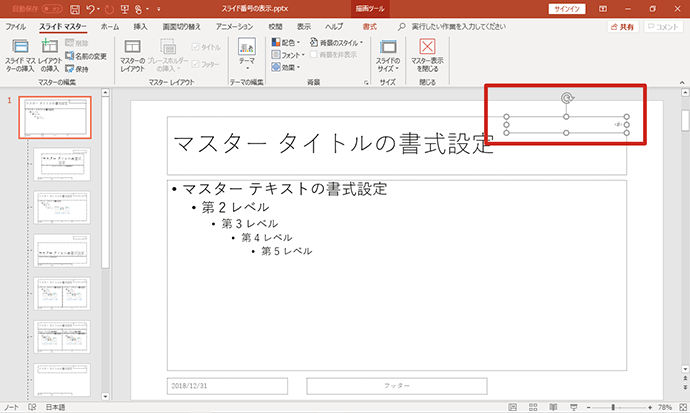Click the Save icon in the title bar
This screenshot has height=413, width=690.
[x=75, y=9]
